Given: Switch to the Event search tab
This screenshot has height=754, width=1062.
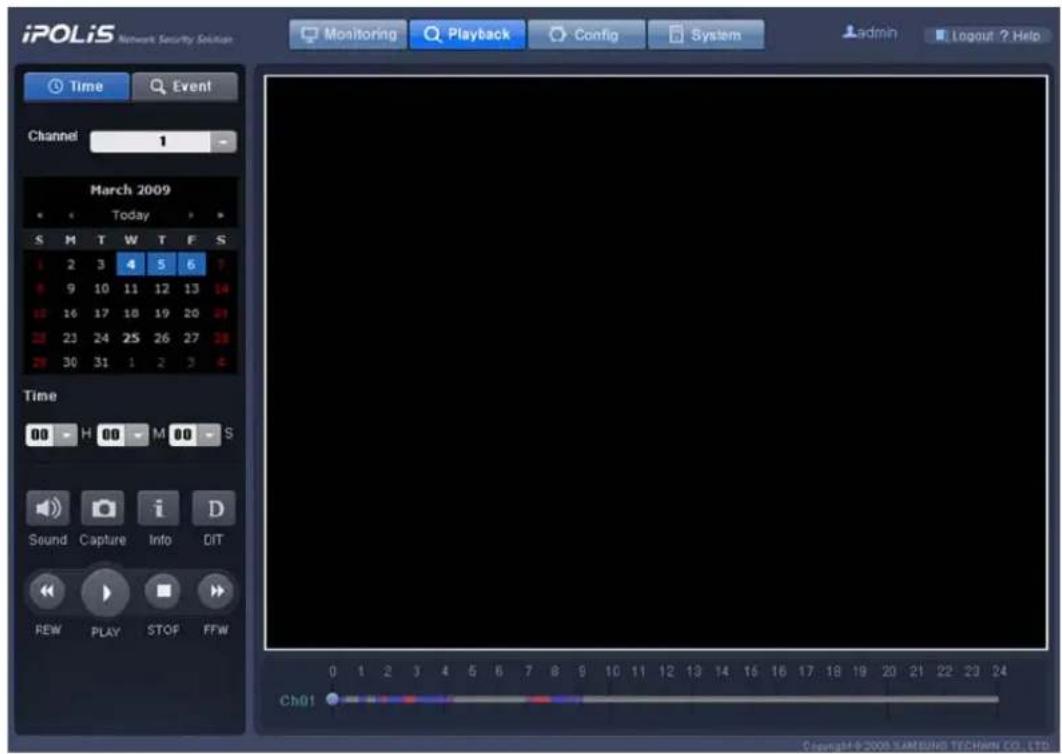Looking at the screenshot, I should 184,87.
